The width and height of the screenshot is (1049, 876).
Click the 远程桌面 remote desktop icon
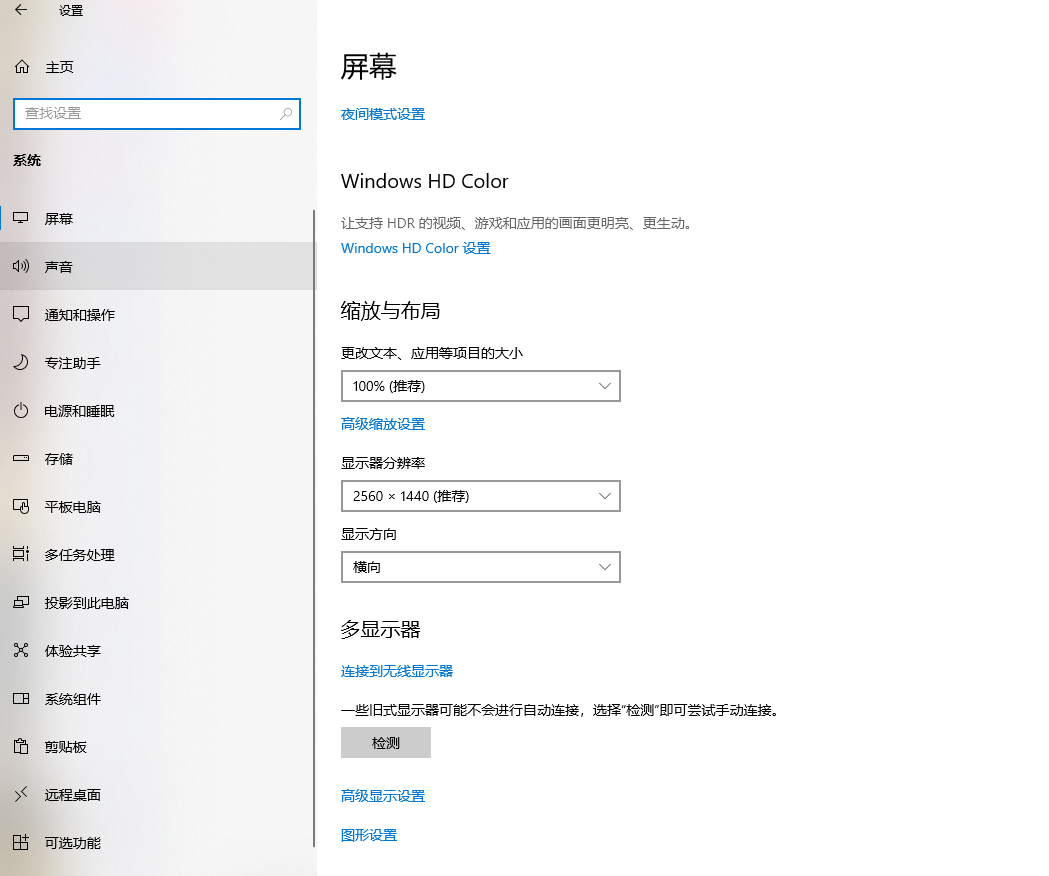pyautogui.click(x=22, y=795)
